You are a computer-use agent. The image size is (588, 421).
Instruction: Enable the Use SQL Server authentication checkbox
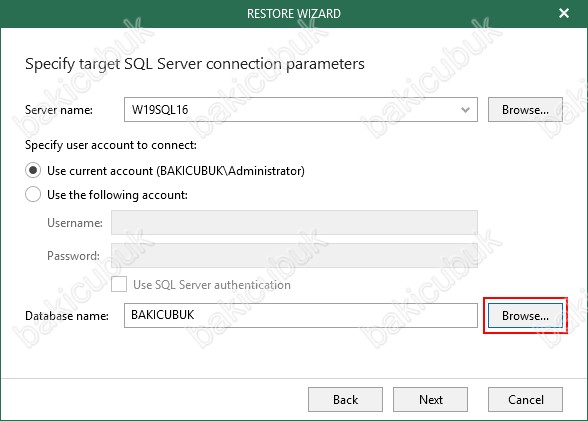(119, 285)
